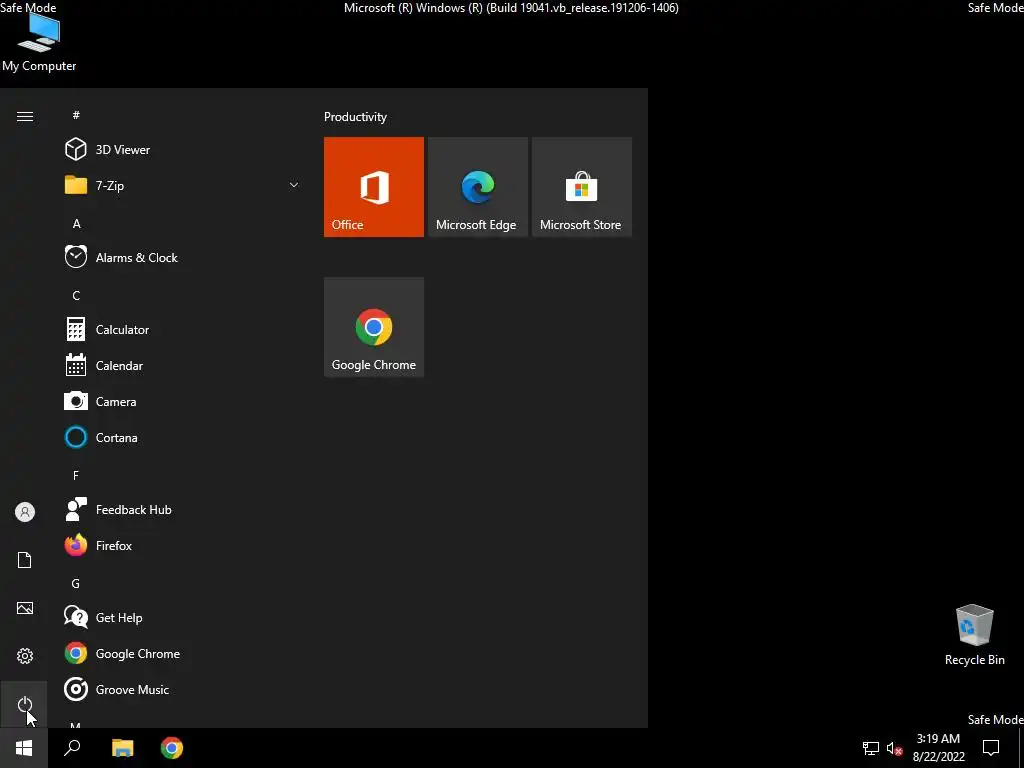Open Settings gear in Start sidebar
Screen dimensions: 1024x768
(x=25, y=656)
